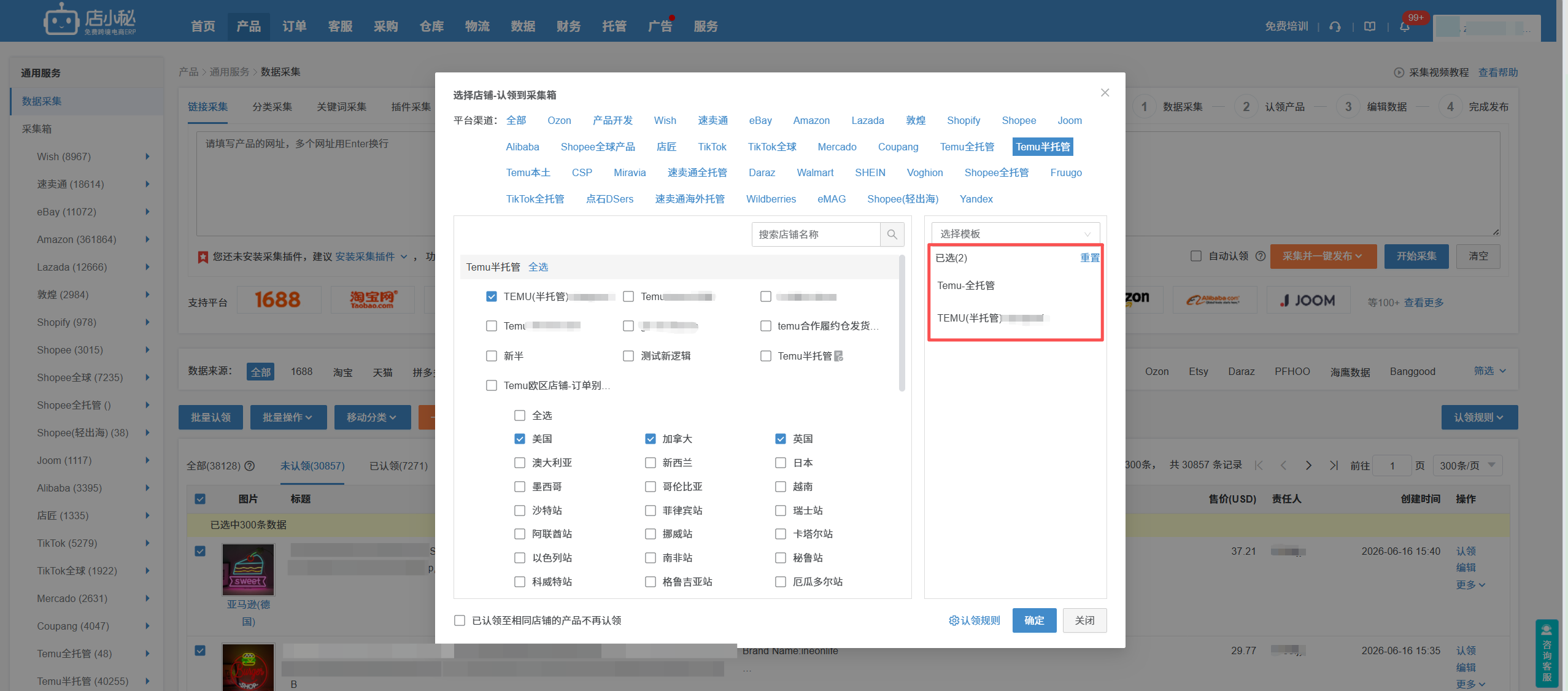Image resolution: width=1568 pixels, height=691 pixels.
Task: Check the 测试新逻辑 store checkbox
Action: tap(628, 356)
